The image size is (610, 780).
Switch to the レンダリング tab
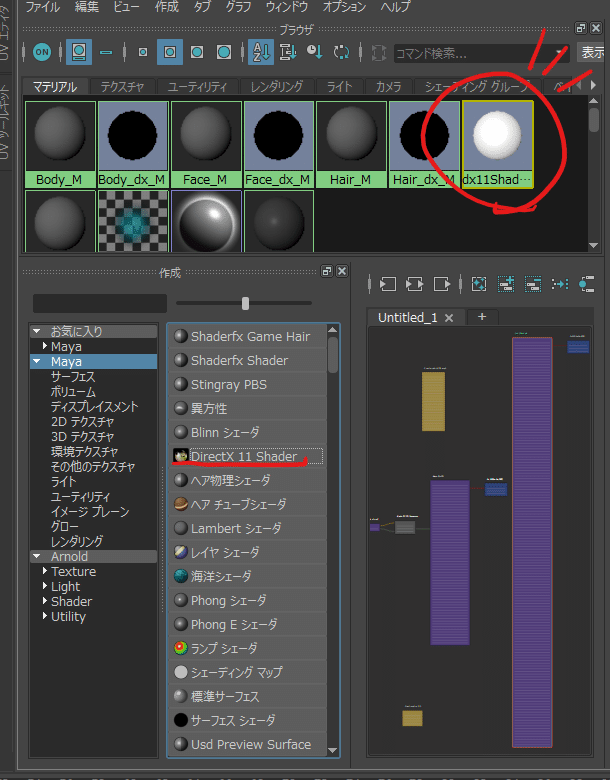point(277,87)
